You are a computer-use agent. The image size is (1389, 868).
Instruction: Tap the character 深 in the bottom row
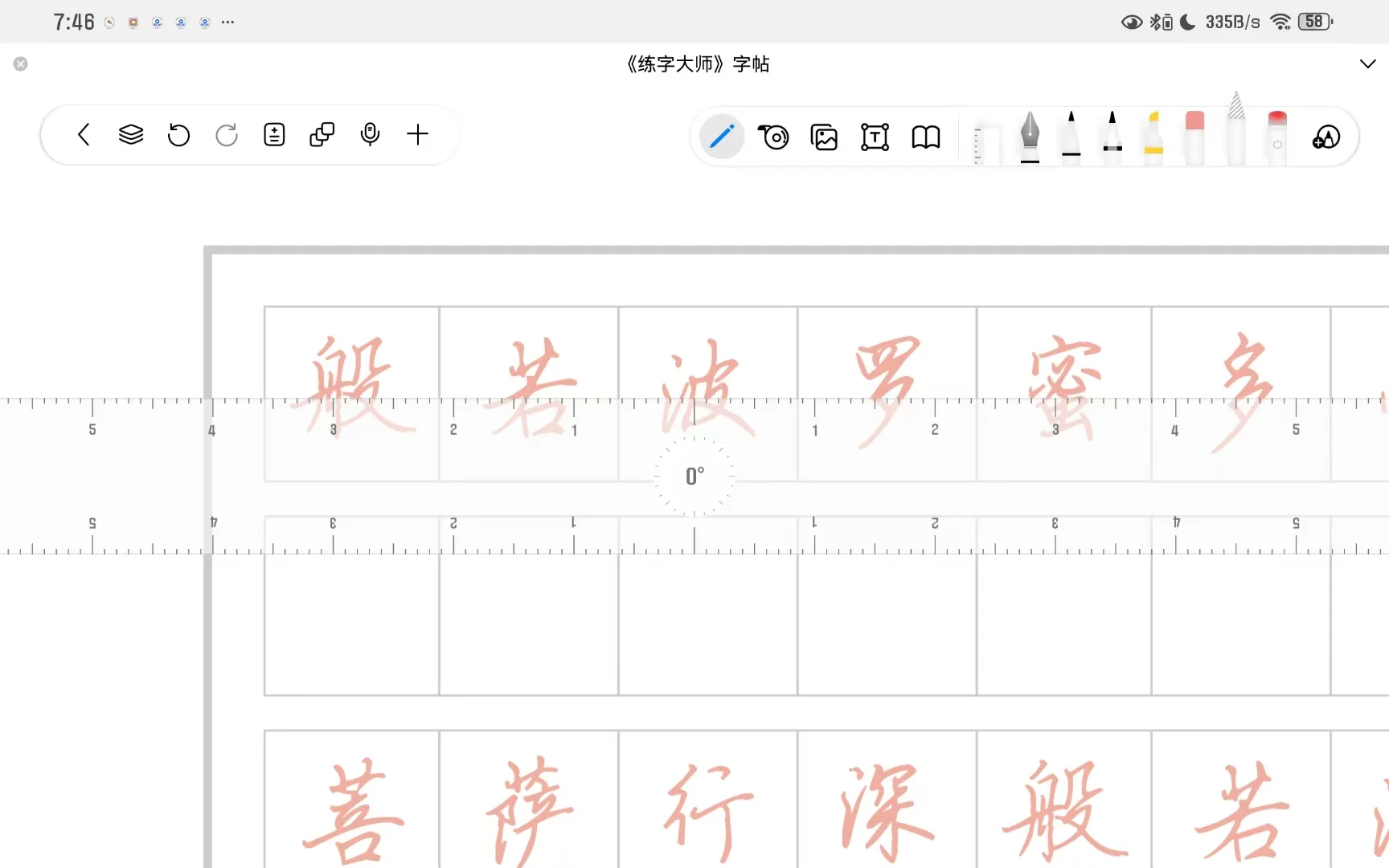point(887,812)
